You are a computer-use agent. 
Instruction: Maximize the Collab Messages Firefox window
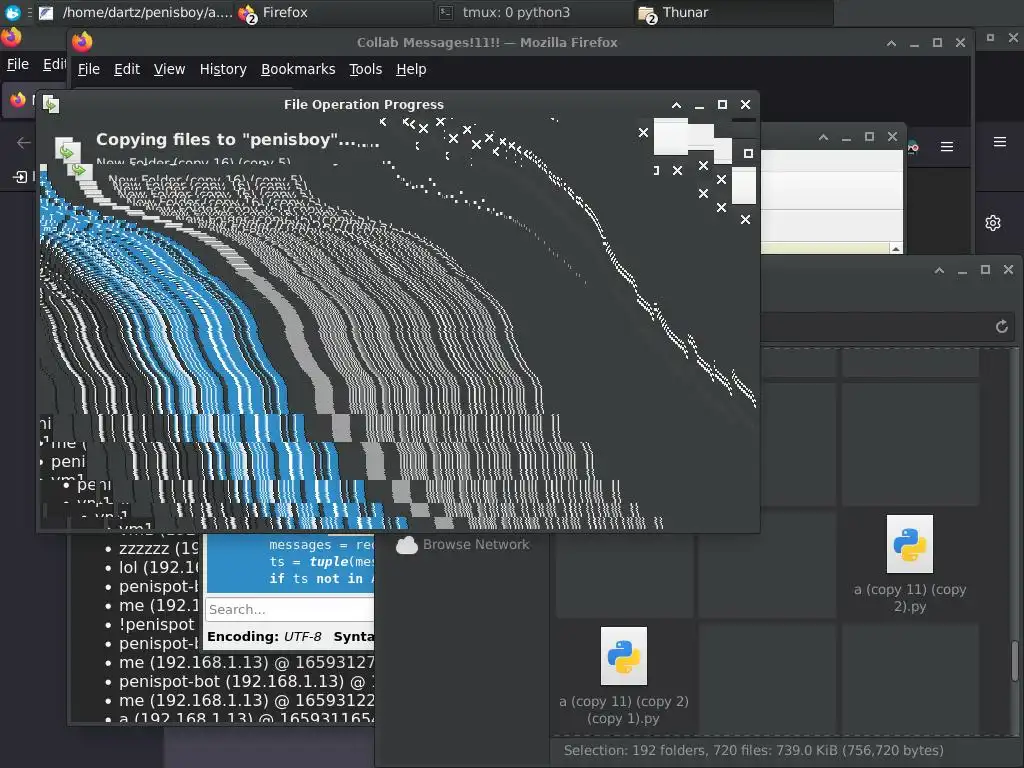(937, 42)
